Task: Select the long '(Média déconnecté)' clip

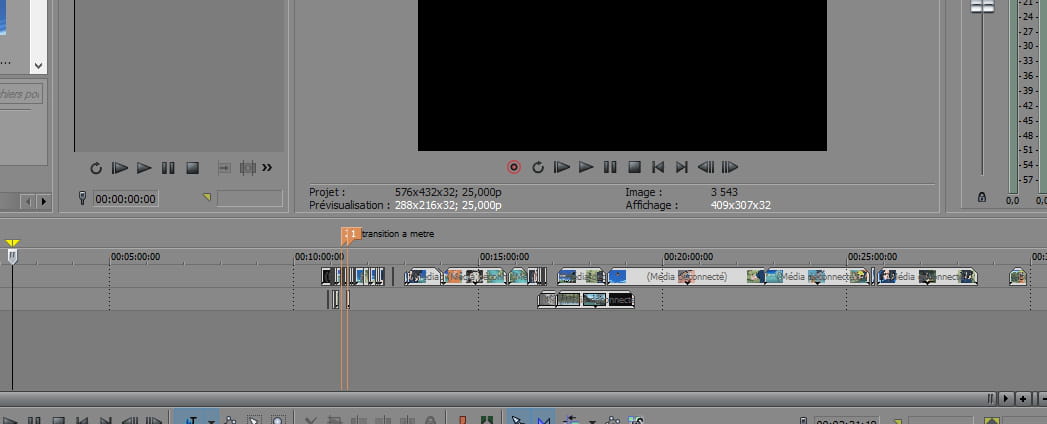Action: (687, 276)
